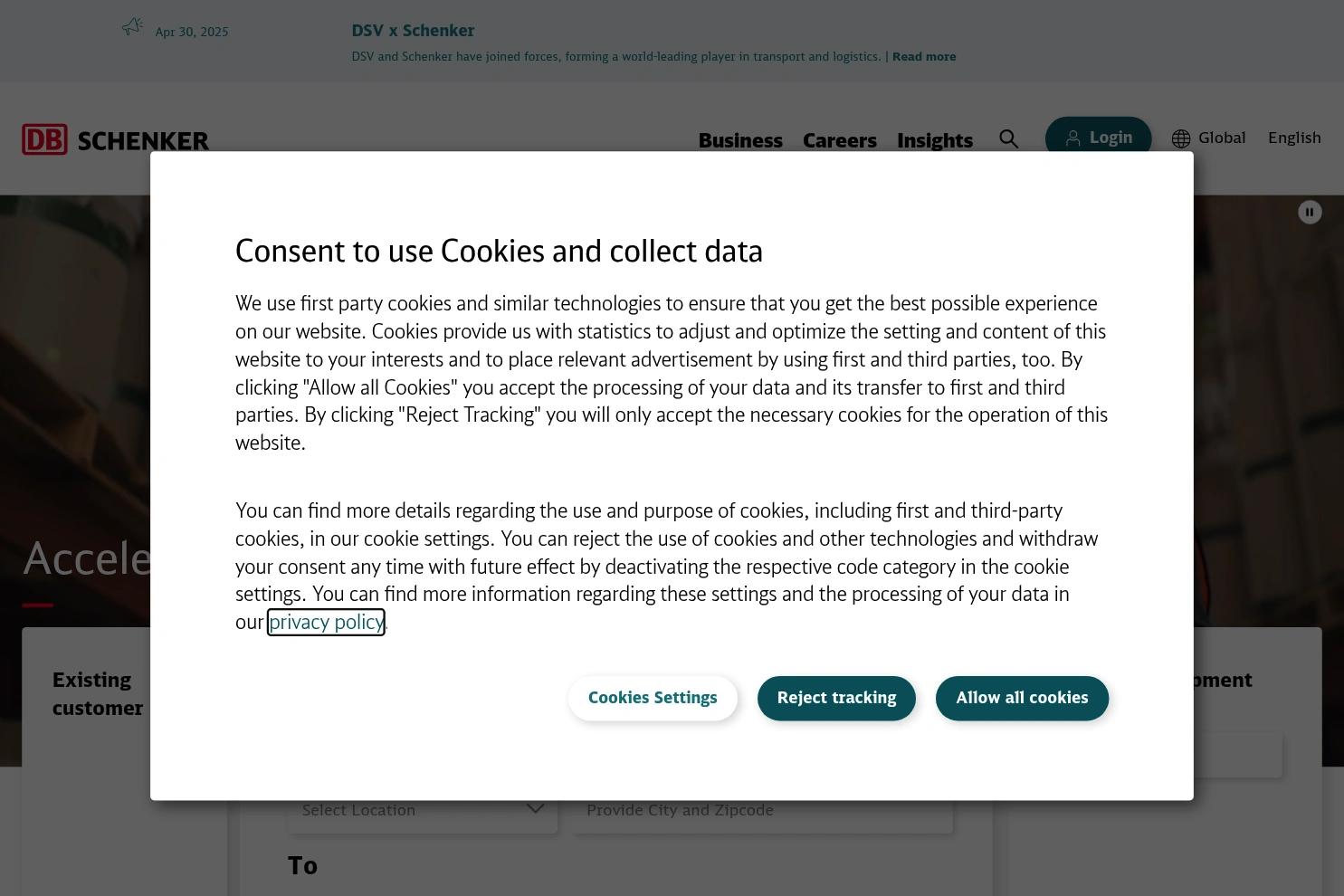Open Cookies Settings
Screen dimensions: 1344x896
[653, 698]
